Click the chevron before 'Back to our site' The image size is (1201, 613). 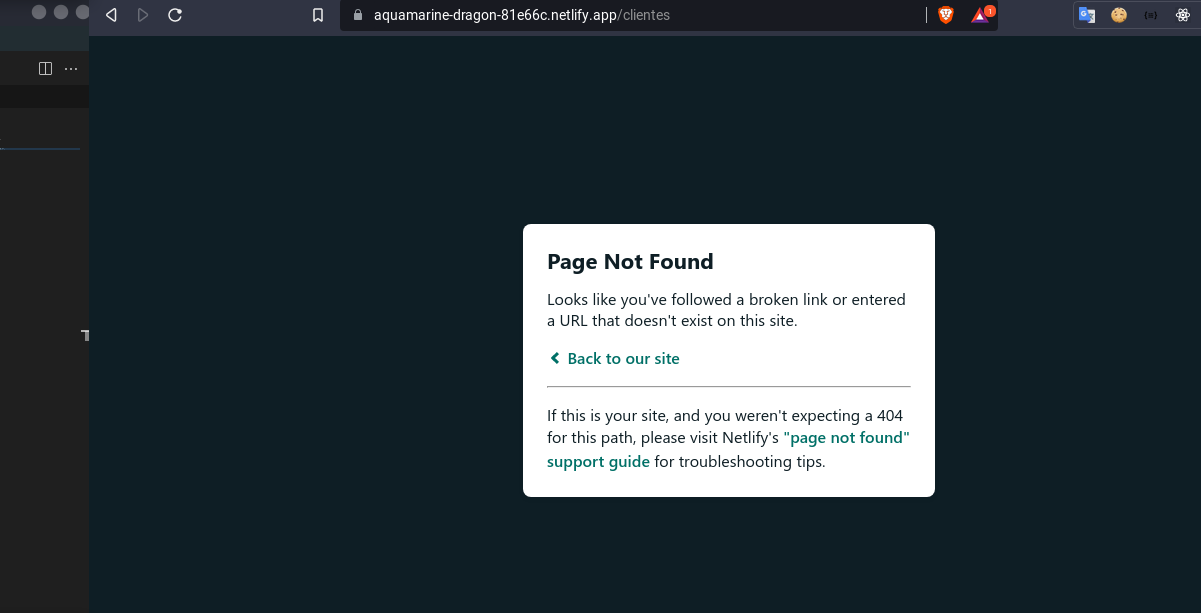click(x=554, y=358)
